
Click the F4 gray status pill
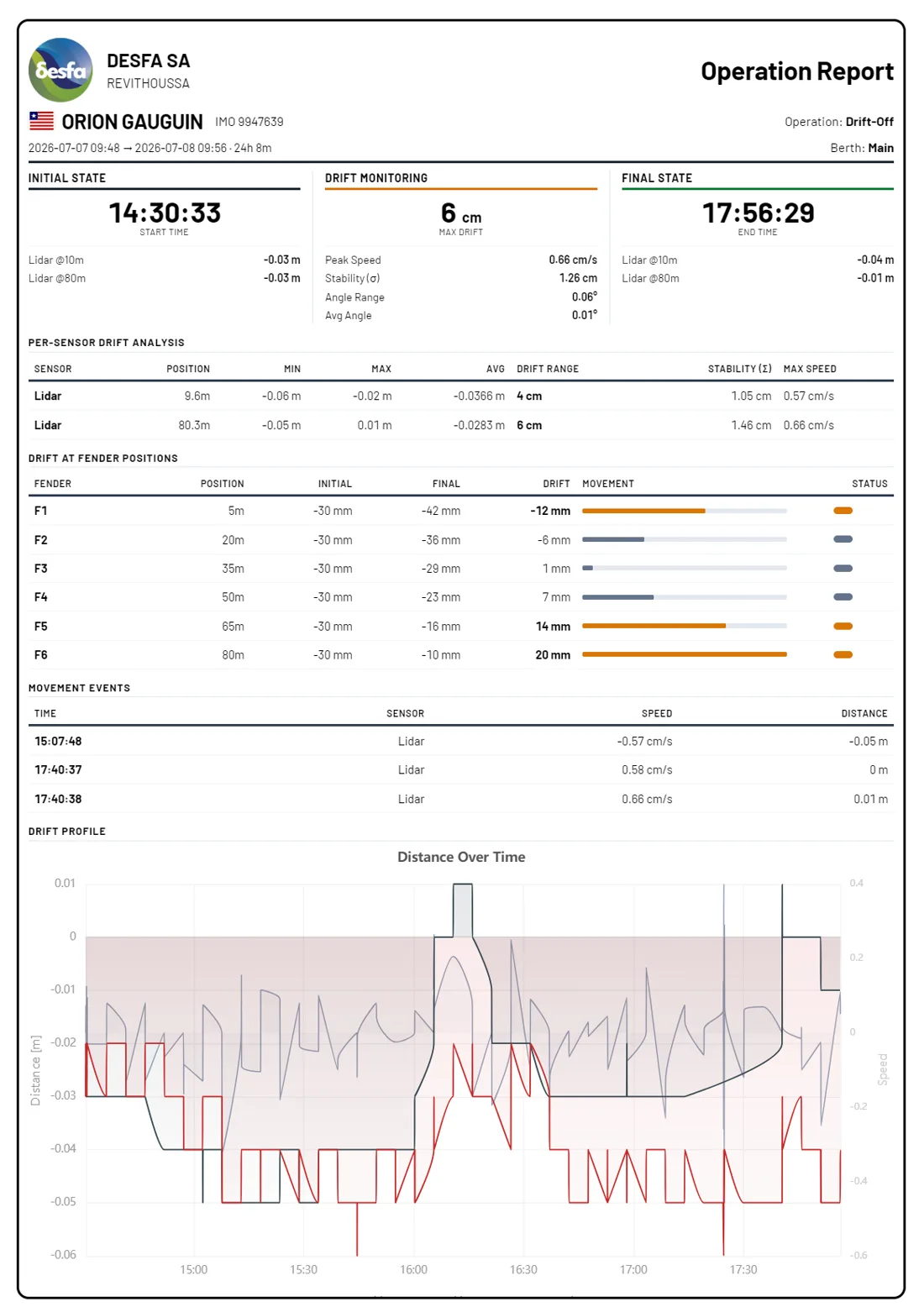point(843,597)
